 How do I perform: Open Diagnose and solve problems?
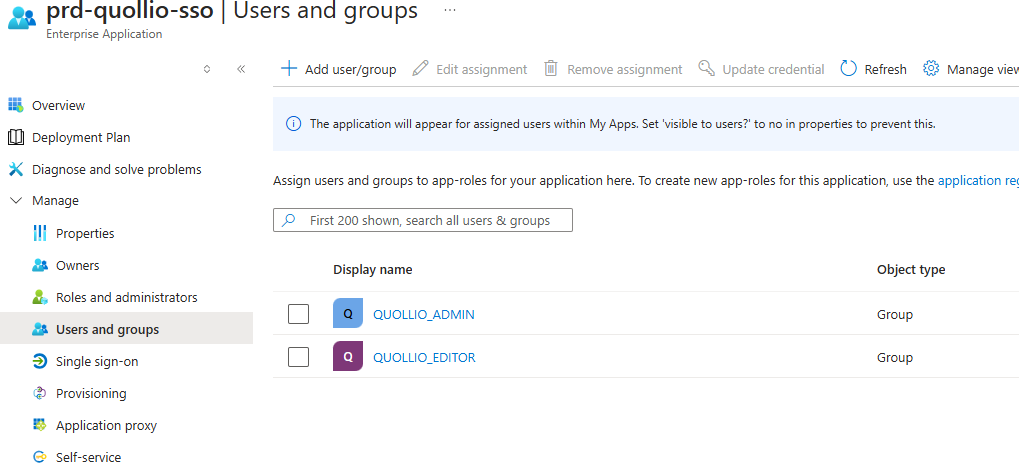(117, 170)
